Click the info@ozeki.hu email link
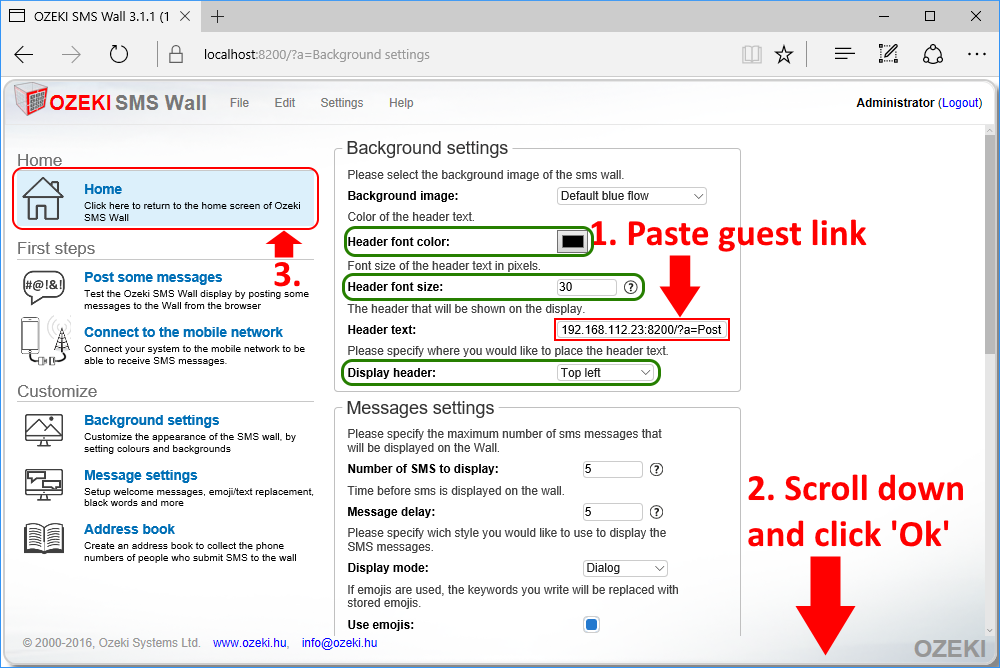The height and width of the screenshot is (668, 1000). point(339,642)
